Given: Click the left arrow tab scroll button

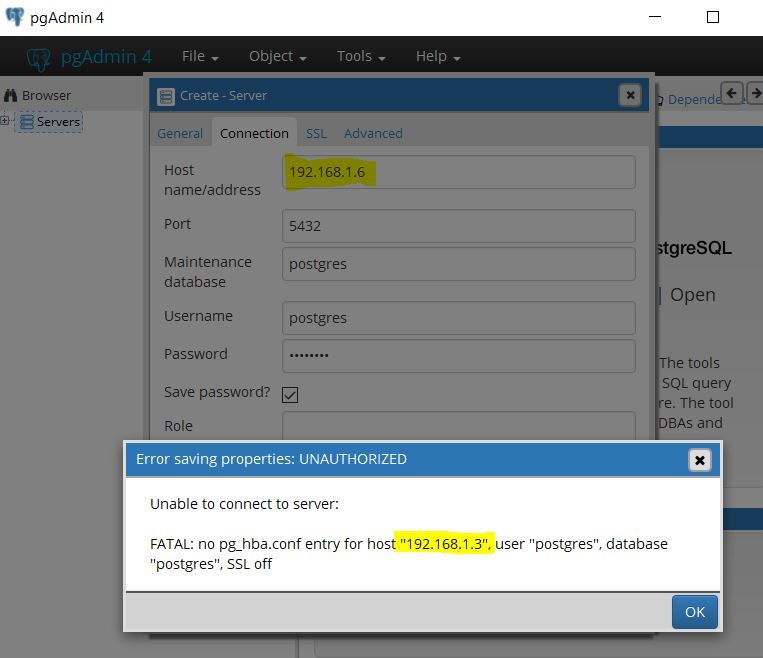Looking at the screenshot, I should pyautogui.click(x=731, y=92).
